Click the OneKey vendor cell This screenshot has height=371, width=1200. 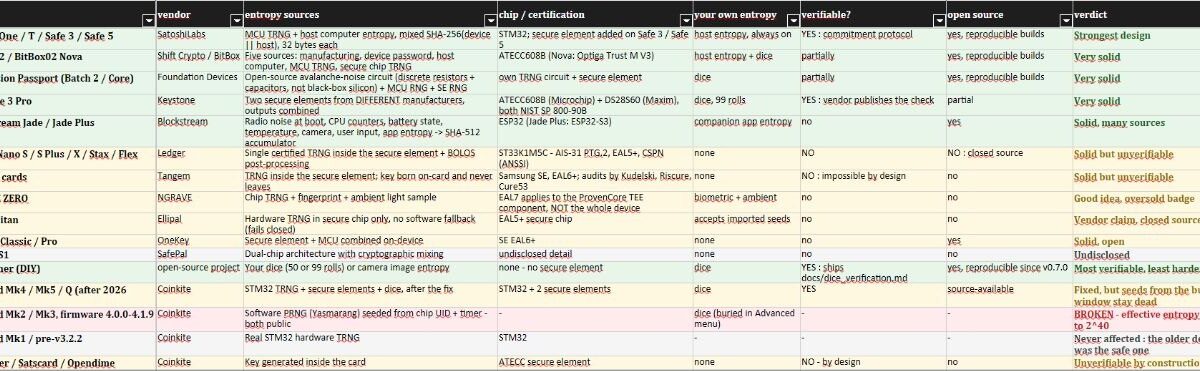(x=199, y=241)
